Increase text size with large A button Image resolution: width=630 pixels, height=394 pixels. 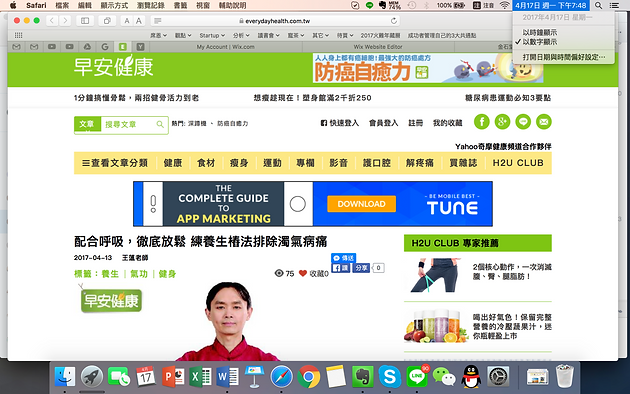pos(139,21)
